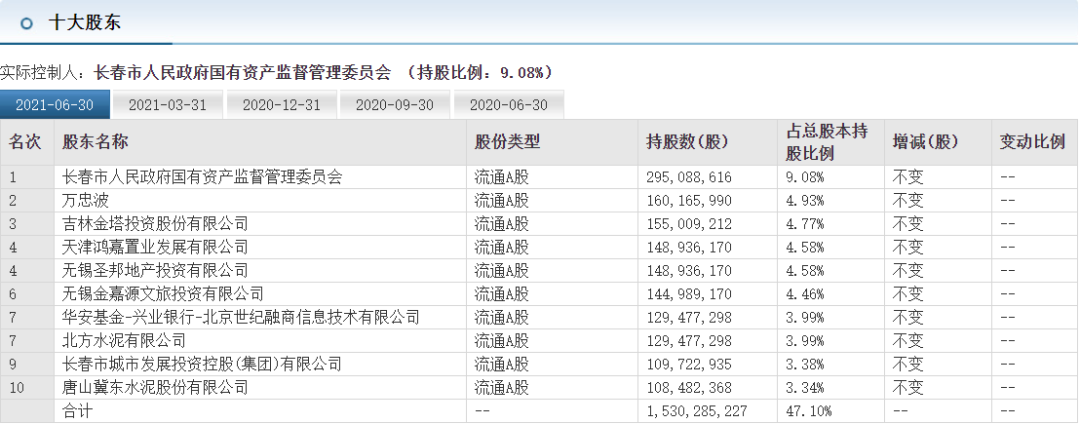This screenshot has height=424, width=1080.
Task: Switch to the 2021-03-31 tab
Action: pos(167,105)
